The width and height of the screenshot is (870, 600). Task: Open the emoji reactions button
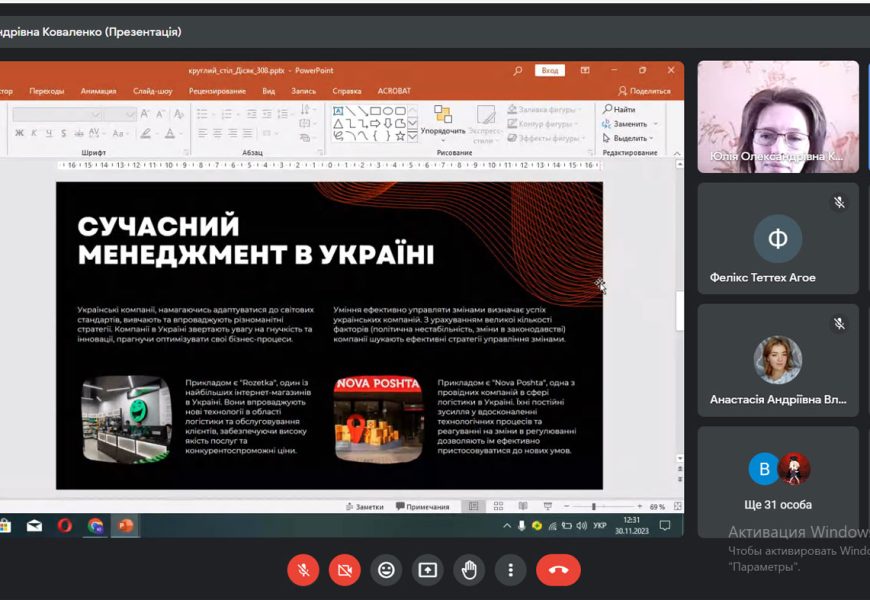[386, 570]
